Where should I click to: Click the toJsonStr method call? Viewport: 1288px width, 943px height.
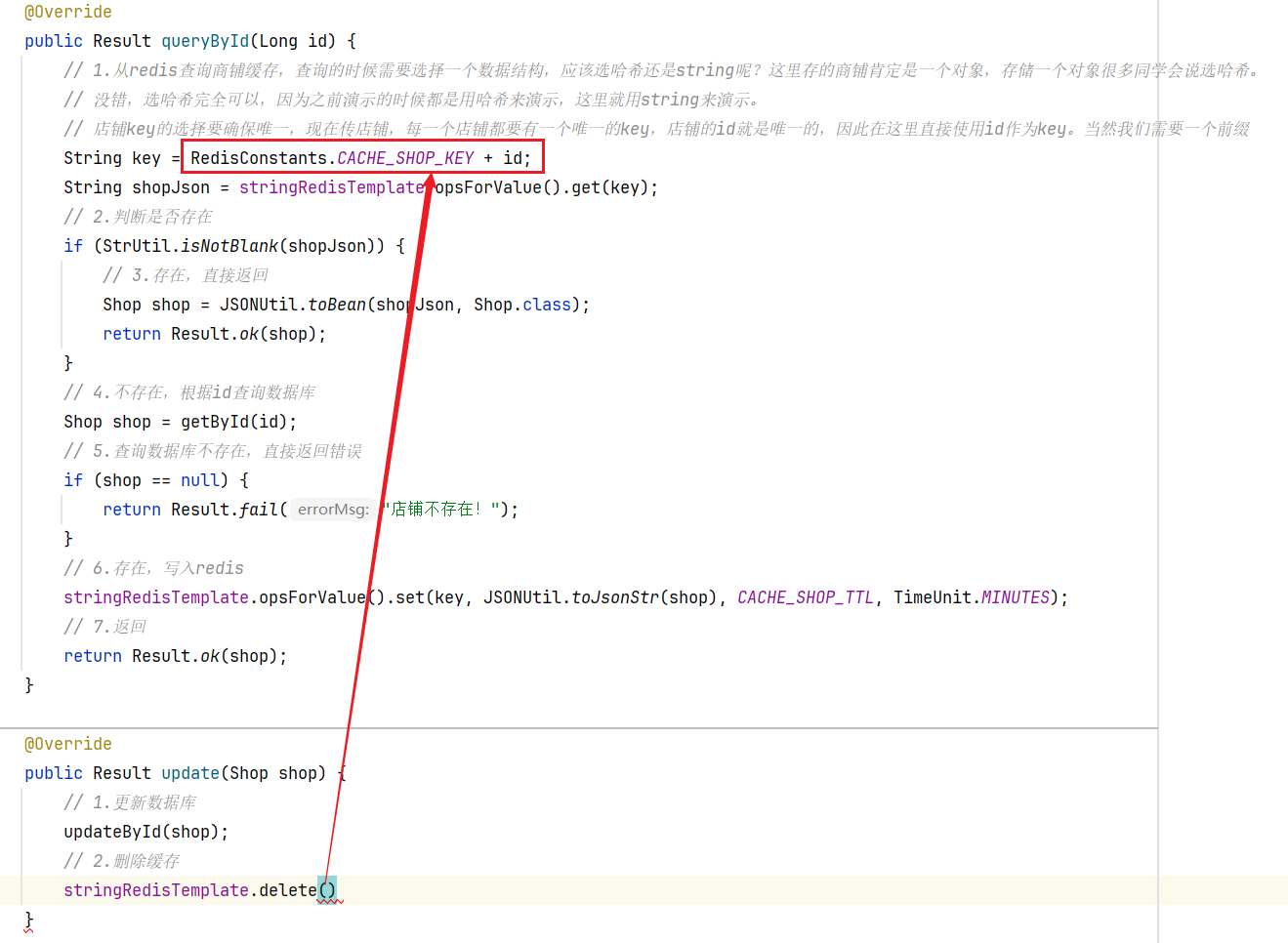coord(615,597)
